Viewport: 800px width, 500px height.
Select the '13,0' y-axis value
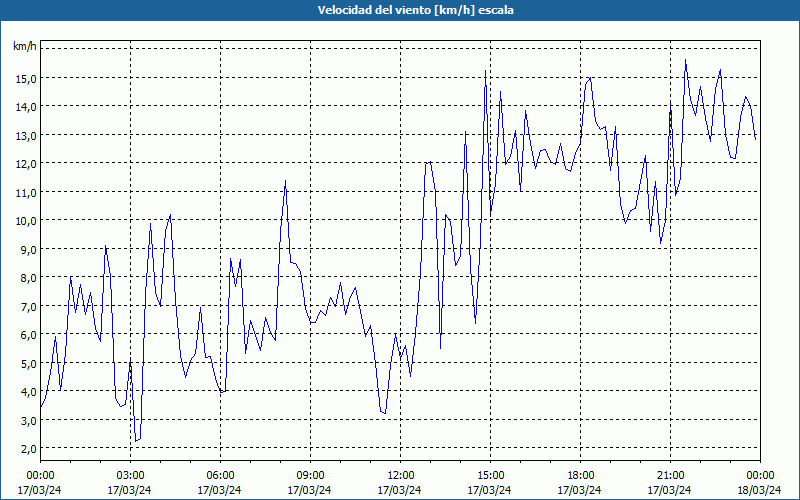pos(26,135)
